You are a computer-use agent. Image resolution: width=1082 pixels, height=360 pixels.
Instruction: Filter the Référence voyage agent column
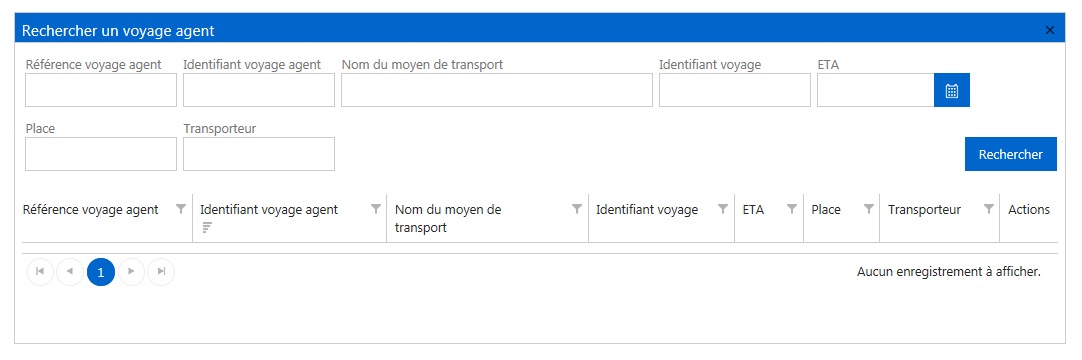181,209
